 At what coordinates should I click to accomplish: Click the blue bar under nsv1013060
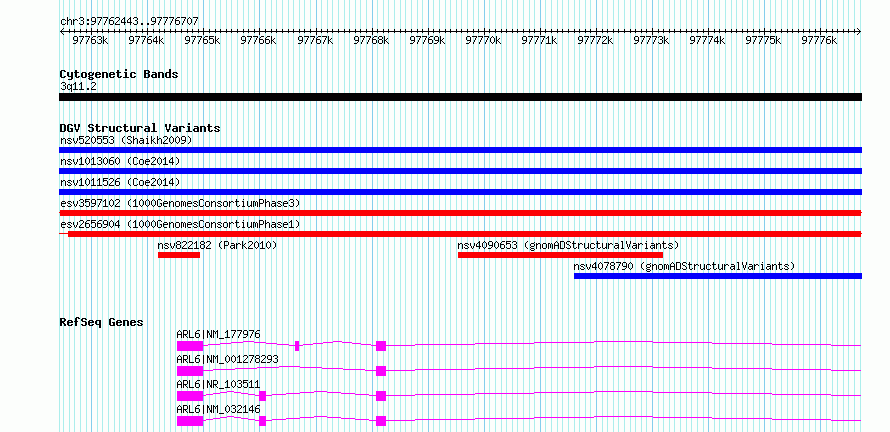[x=460, y=171]
